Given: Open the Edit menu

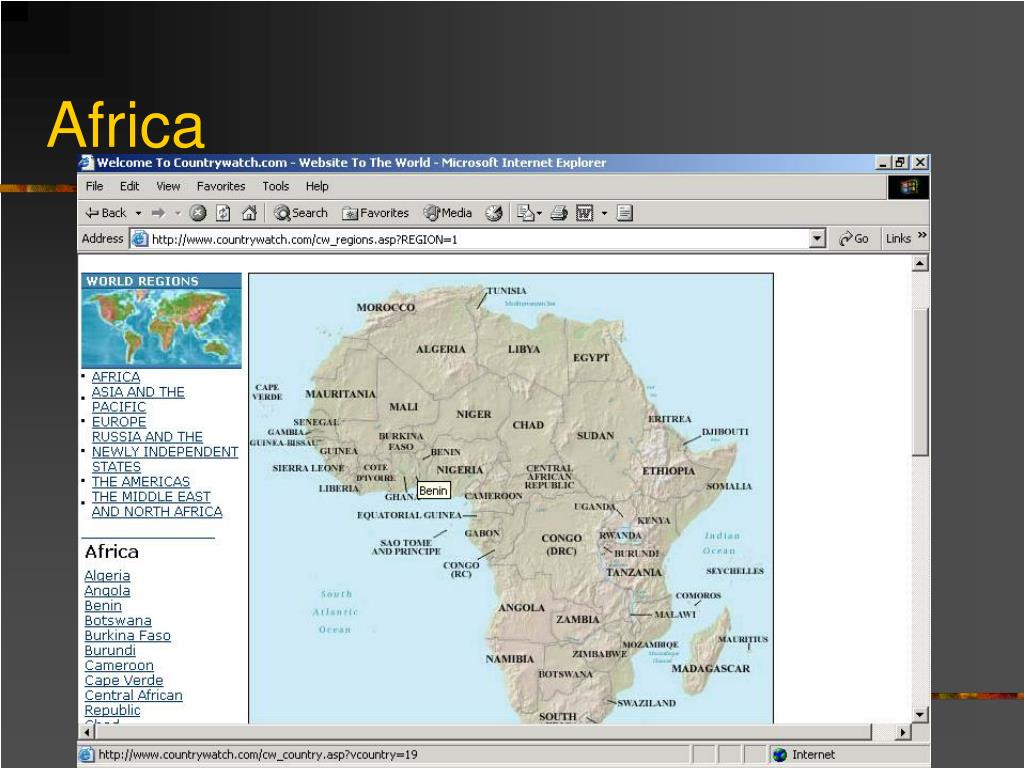Looking at the screenshot, I should tap(129, 186).
